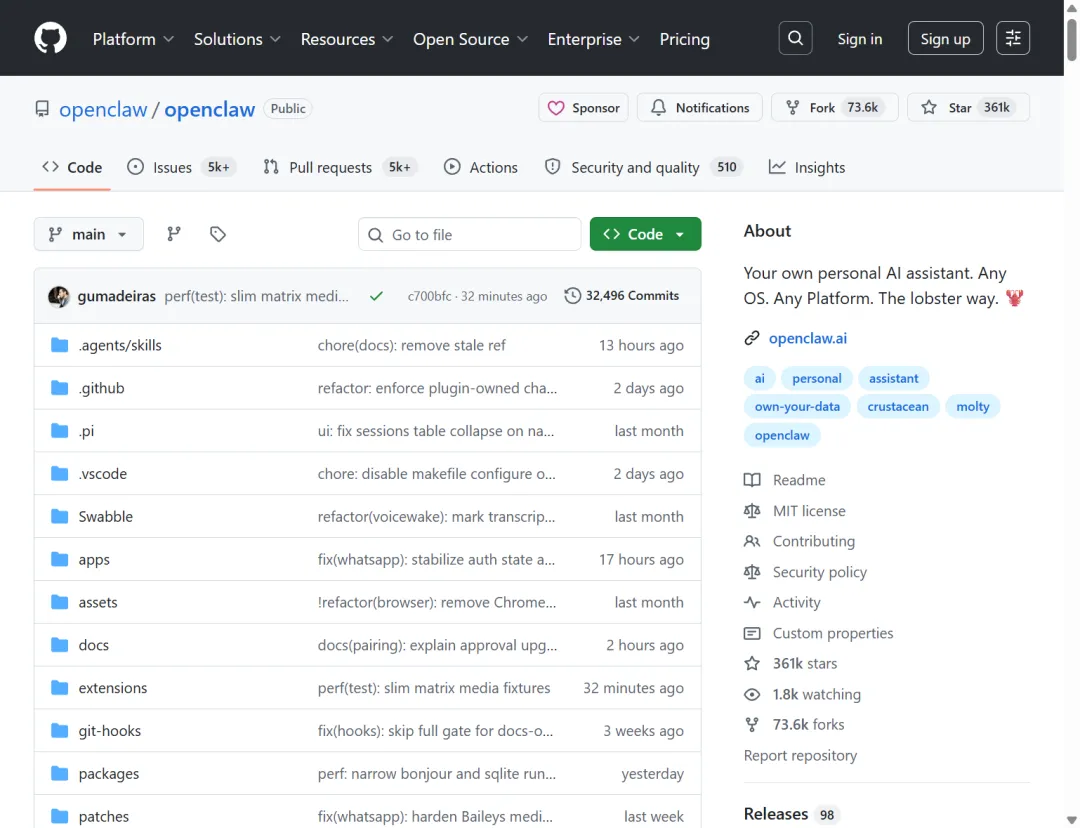Image resolution: width=1080 pixels, height=828 pixels.
Task: Click the Contributing people icon
Action: pyautogui.click(x=751, y=541)
